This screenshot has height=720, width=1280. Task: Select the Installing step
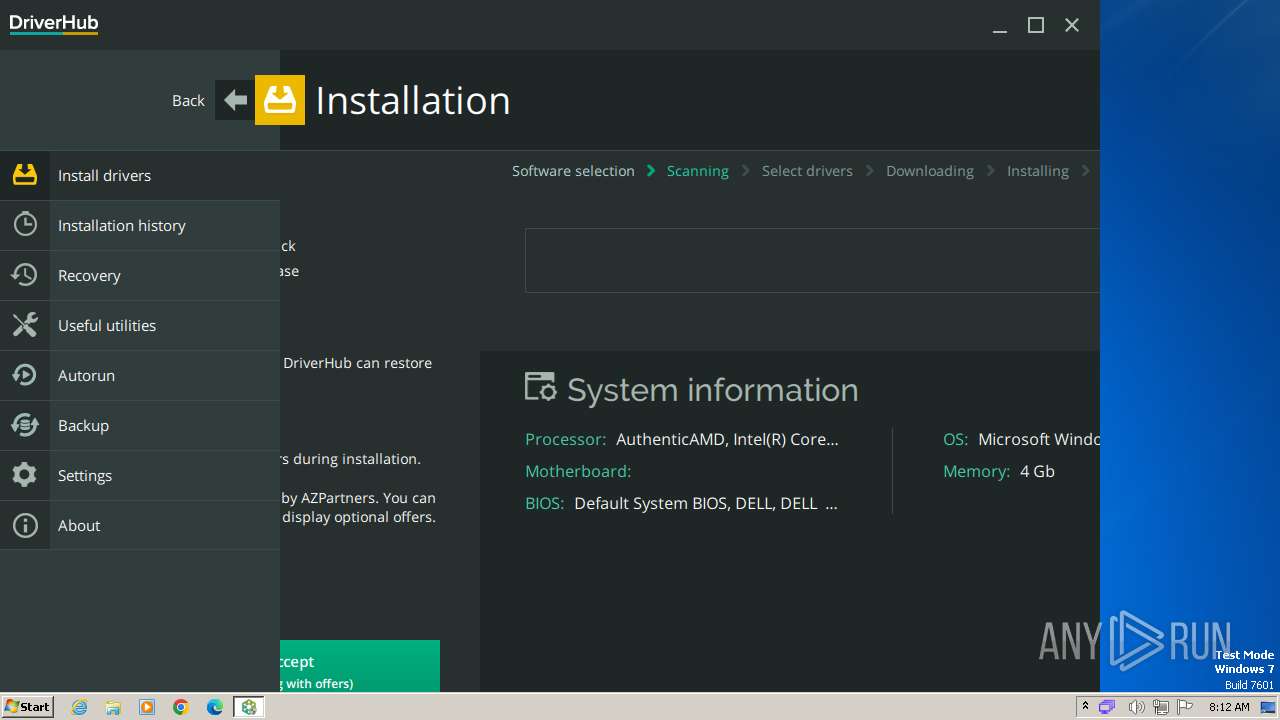[1037, 171]
